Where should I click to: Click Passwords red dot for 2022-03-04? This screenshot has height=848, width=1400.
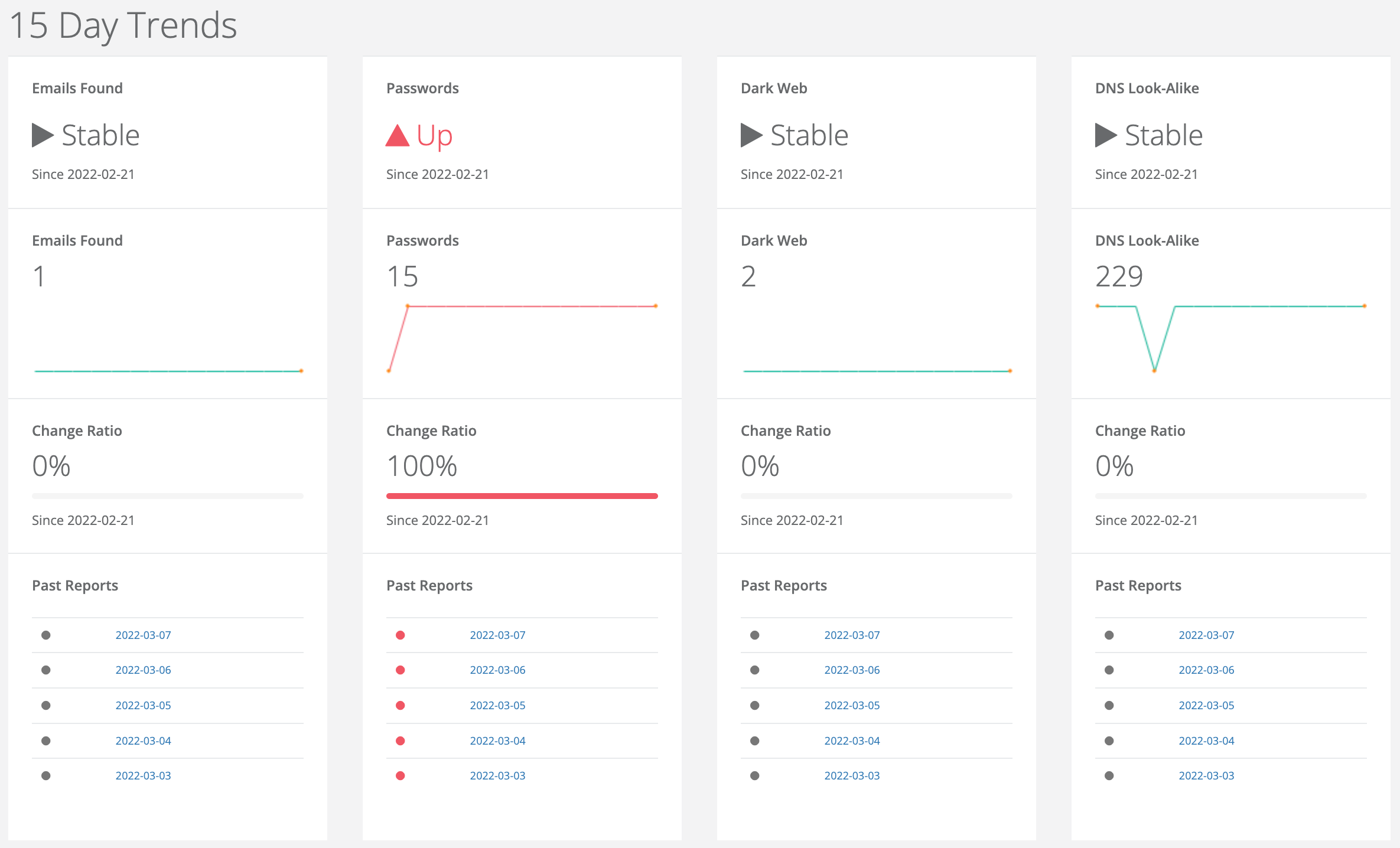pos(401,741)
